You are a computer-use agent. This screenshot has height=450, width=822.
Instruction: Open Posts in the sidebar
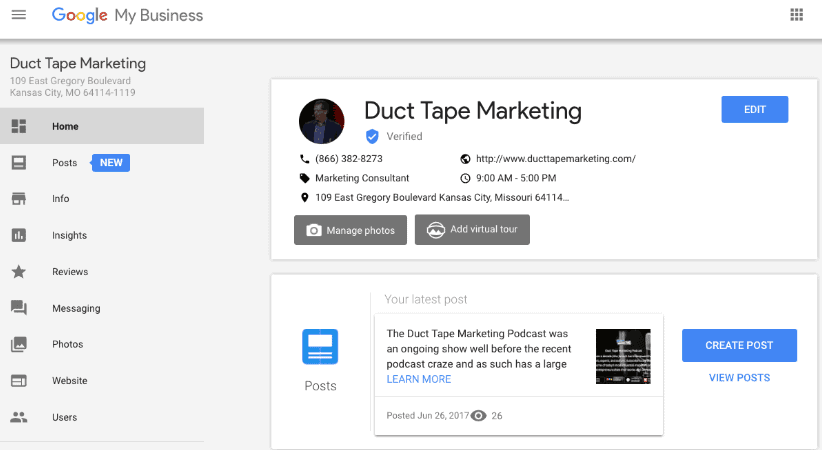(x=64, y=163)
